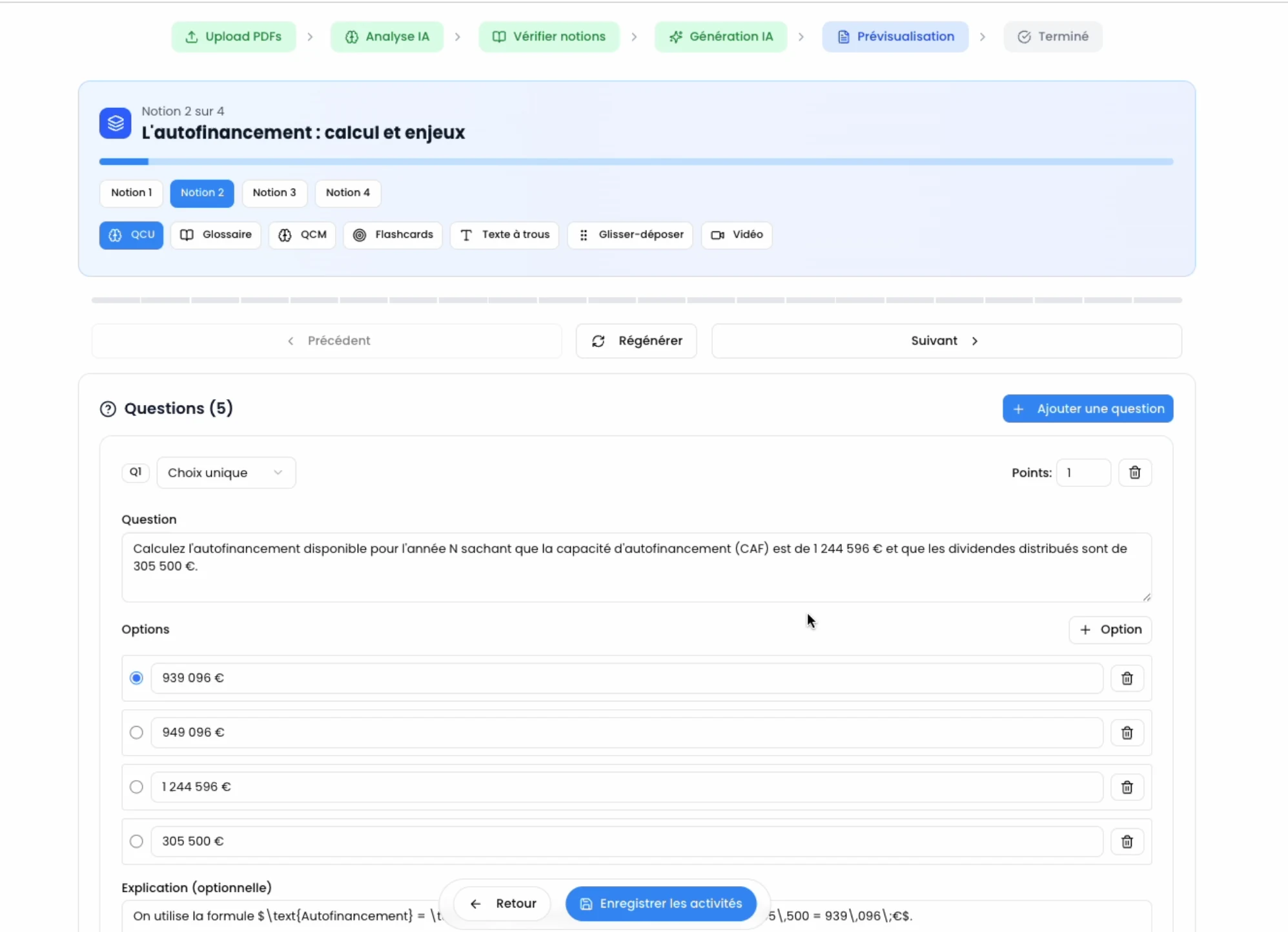Add a question with Ajouter une question
This screenshot has height=932, width=1288.
coord(1087,409)
